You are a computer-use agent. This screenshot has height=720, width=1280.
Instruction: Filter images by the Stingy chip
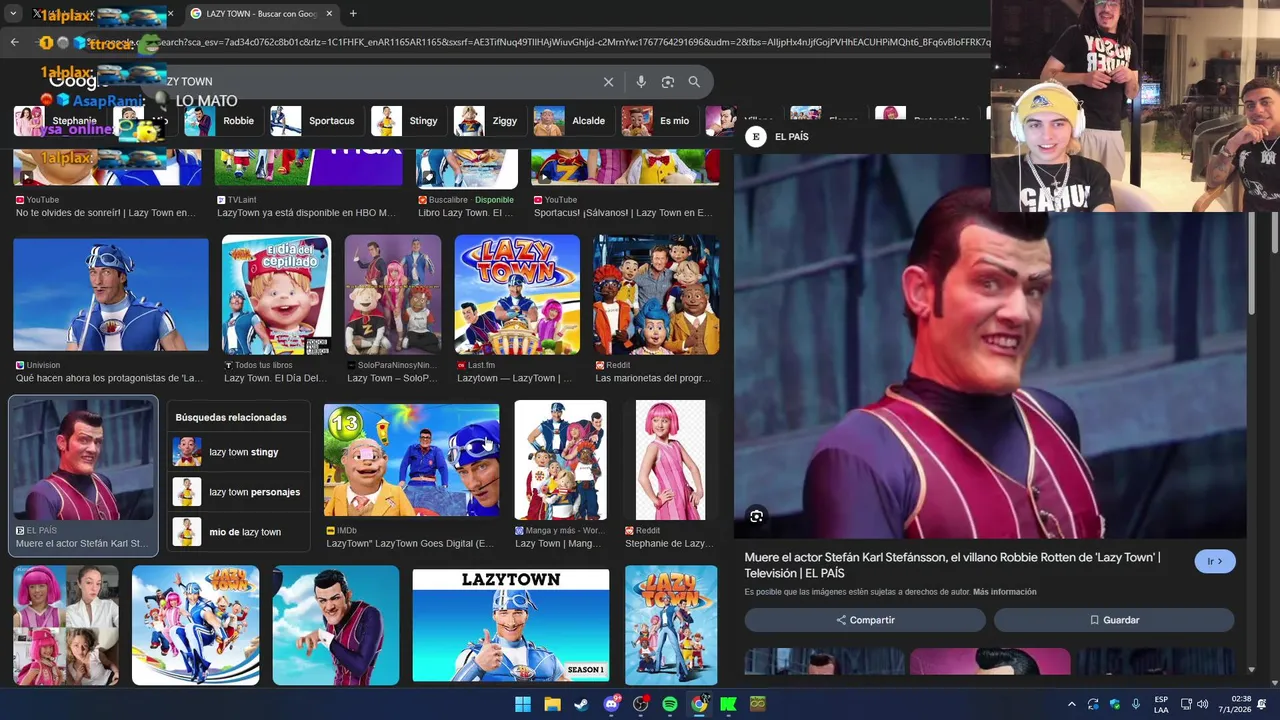tap(406, 121)
